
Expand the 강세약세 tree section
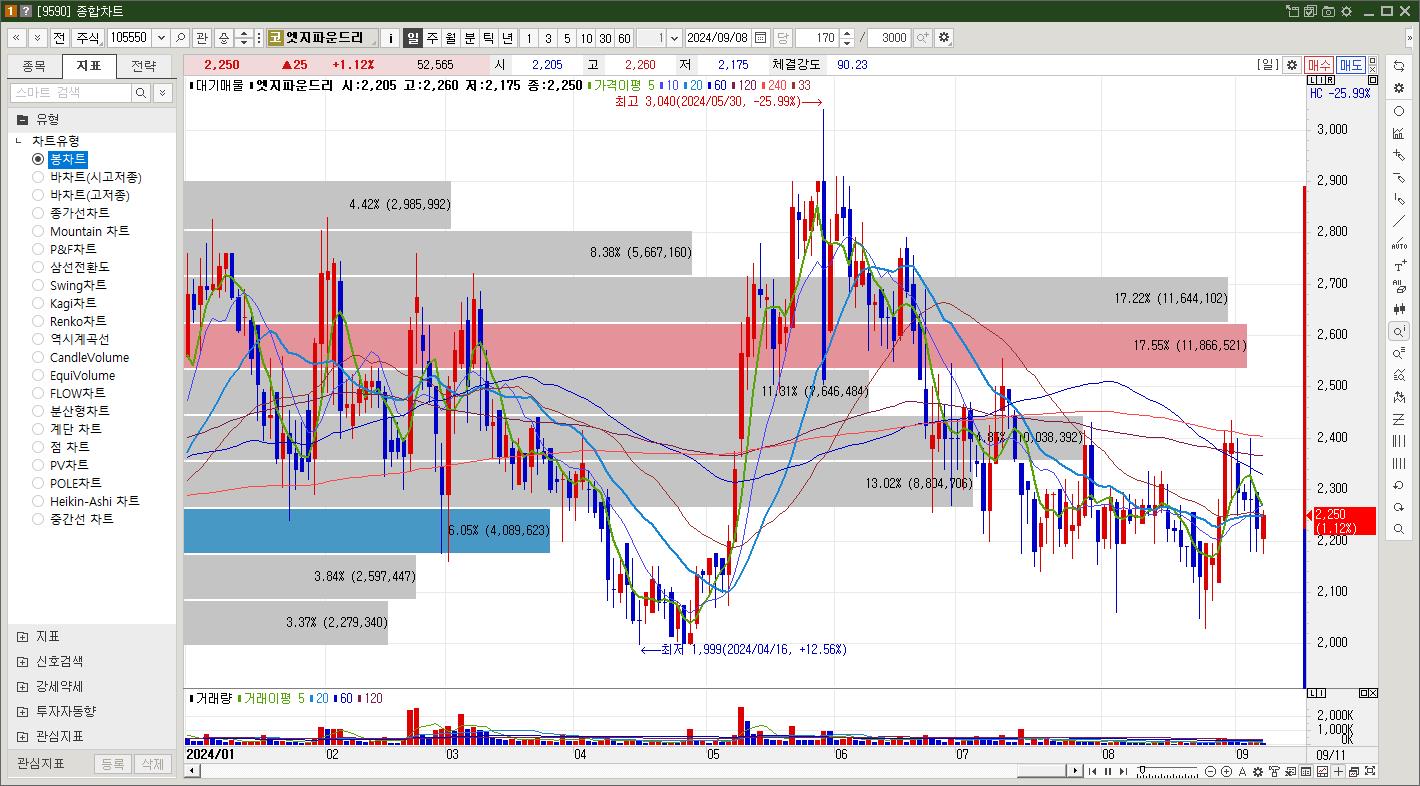(x=23, y=686)
